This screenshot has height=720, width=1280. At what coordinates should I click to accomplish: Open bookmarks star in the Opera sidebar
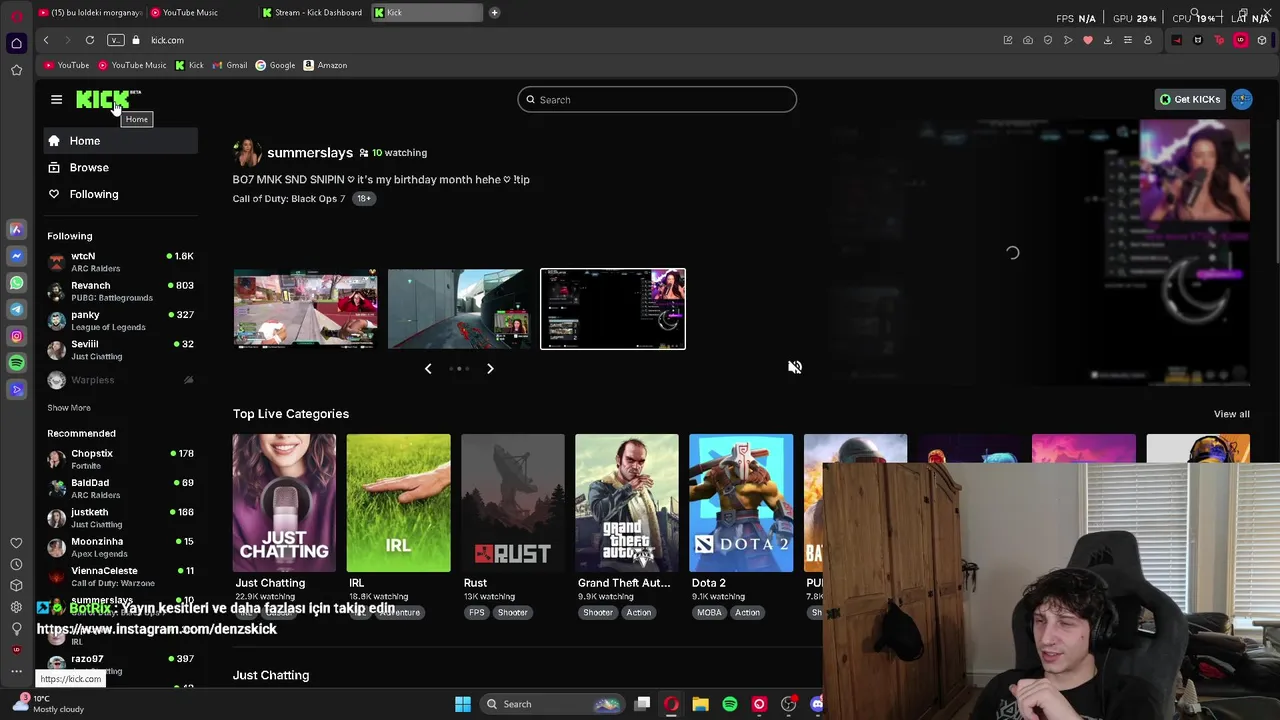pos(16,70)
